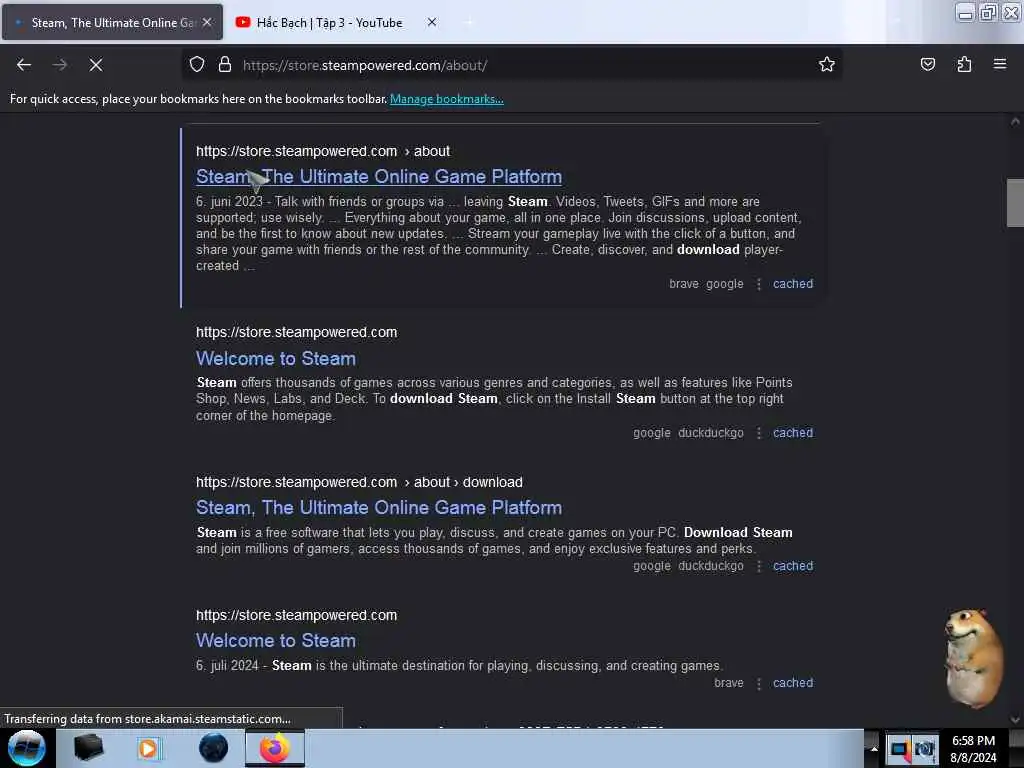Click the forward navigation arrow
The image size is (1024, 768).
[60, 65]
